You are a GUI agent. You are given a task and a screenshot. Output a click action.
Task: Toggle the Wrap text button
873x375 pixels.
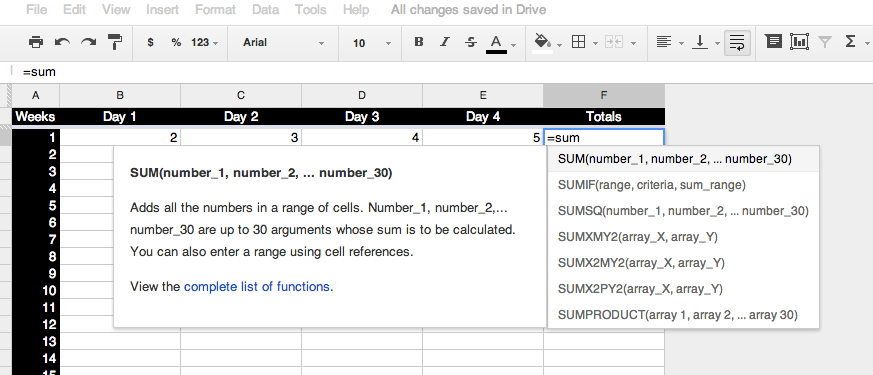pyautogui.click(x=737, y=42)
